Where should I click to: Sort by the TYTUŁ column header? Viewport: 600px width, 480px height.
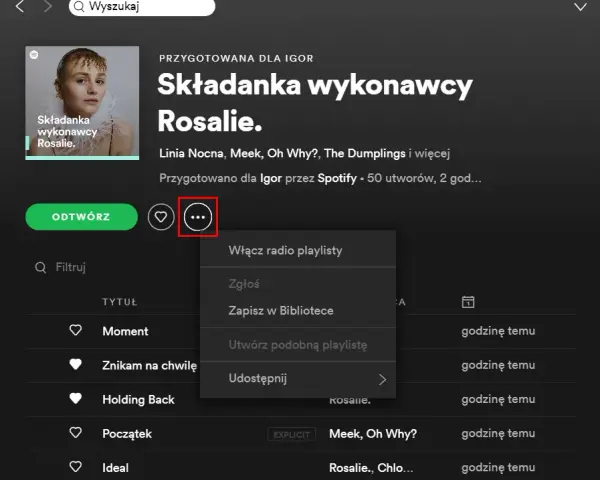click(x=120, y=302)
